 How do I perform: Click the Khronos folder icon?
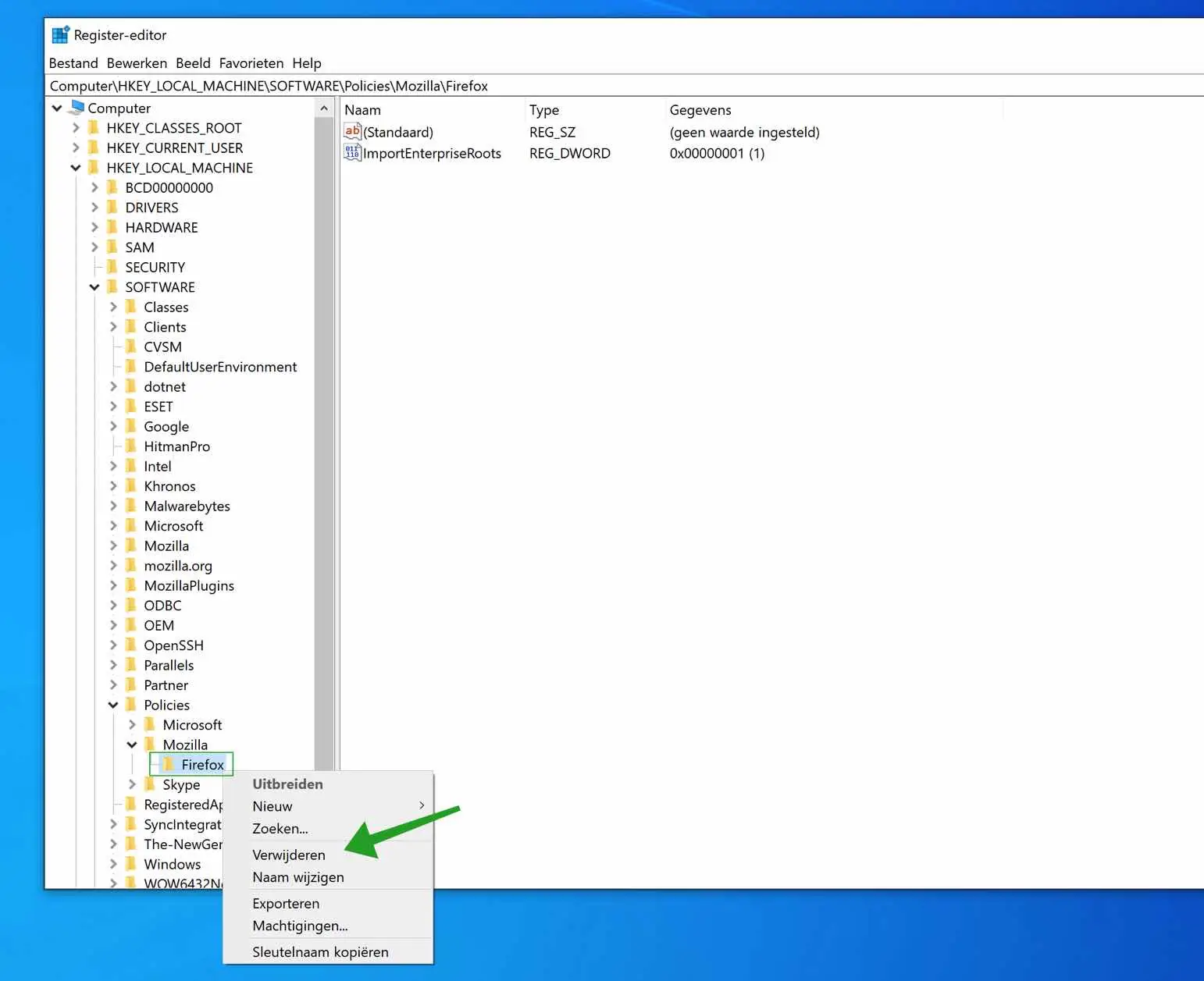pyautogui.click(x=131, y=485)
